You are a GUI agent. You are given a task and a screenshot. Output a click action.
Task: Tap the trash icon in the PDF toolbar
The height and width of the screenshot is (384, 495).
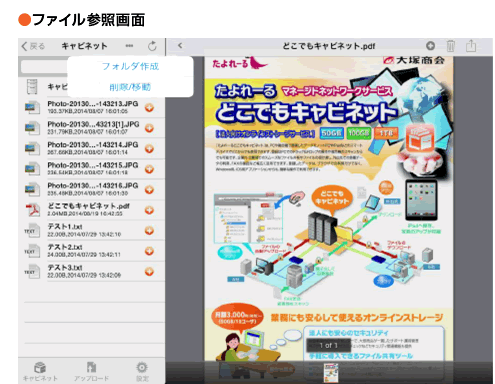450,46
